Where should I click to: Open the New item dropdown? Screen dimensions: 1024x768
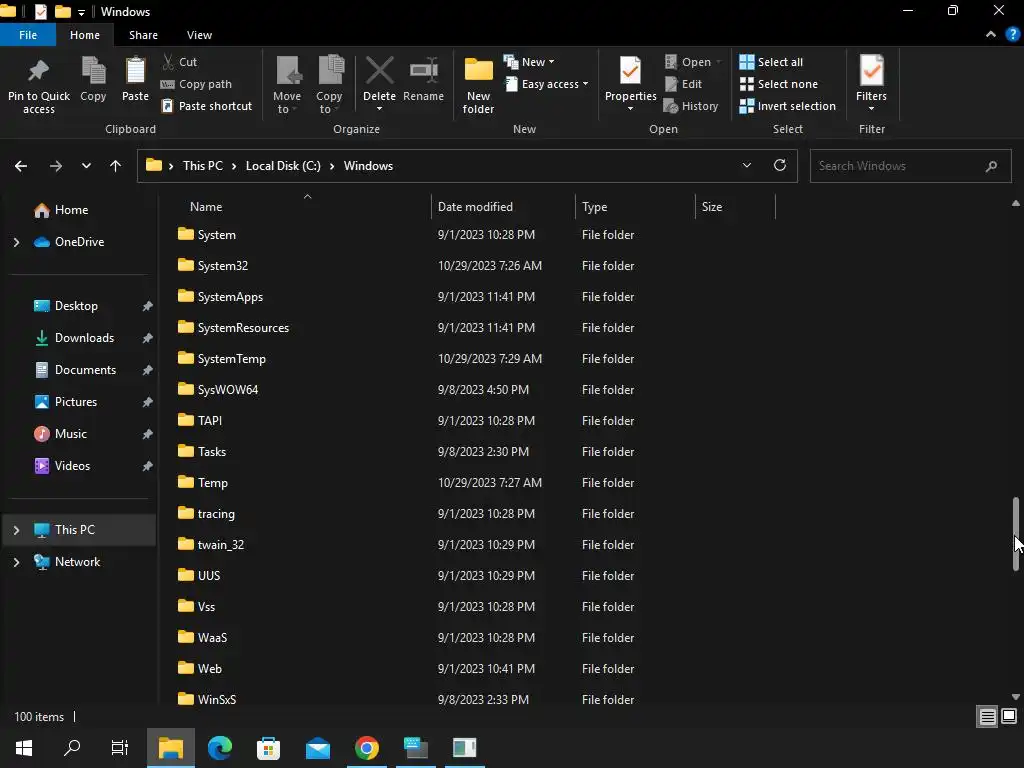pyautogui.click(x=530, y=62)
